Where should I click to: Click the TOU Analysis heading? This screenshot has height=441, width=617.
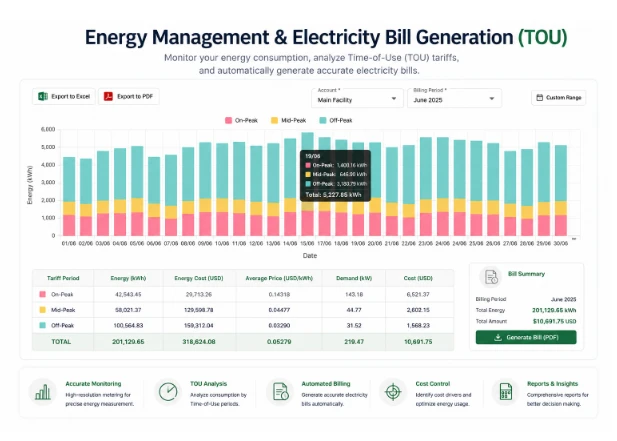[209, 384]
